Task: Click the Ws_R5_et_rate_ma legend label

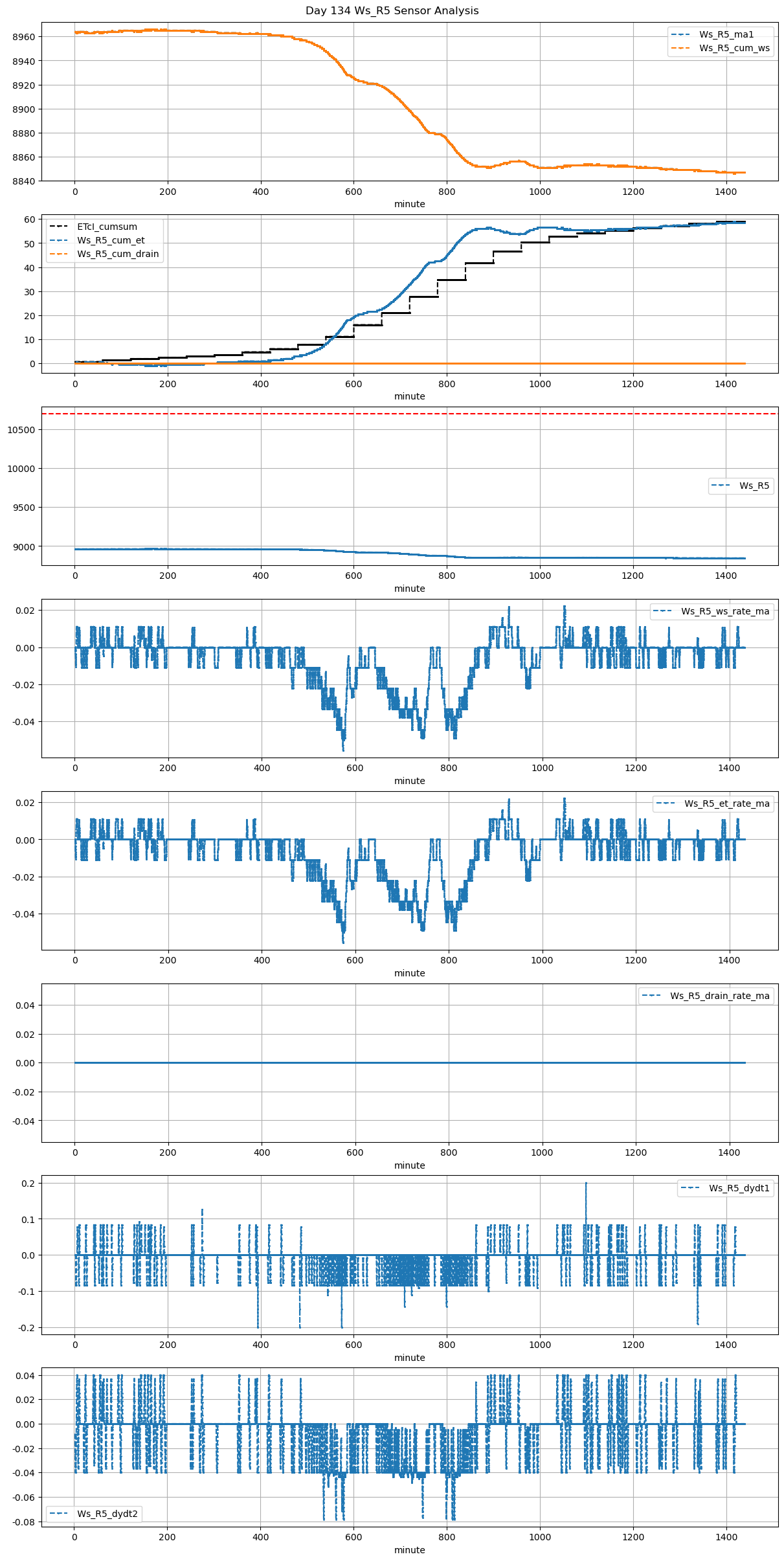Action: tap(726, 803)
